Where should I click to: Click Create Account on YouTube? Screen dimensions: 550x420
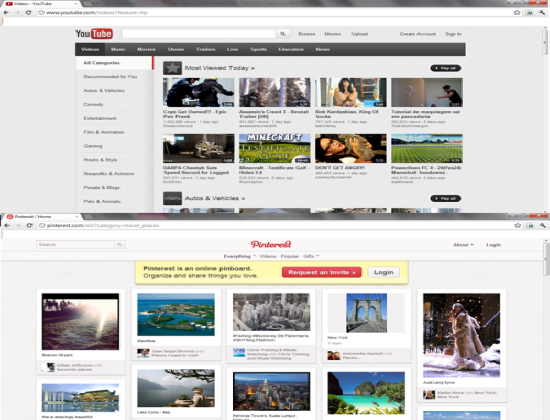click(x=418, y=34)
